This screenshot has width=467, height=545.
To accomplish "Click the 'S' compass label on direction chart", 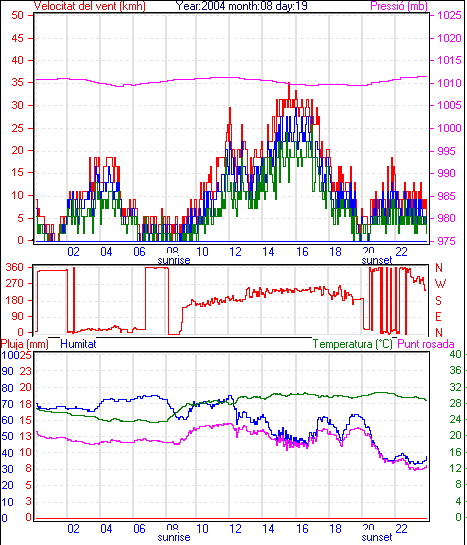I will click(439, 300).
